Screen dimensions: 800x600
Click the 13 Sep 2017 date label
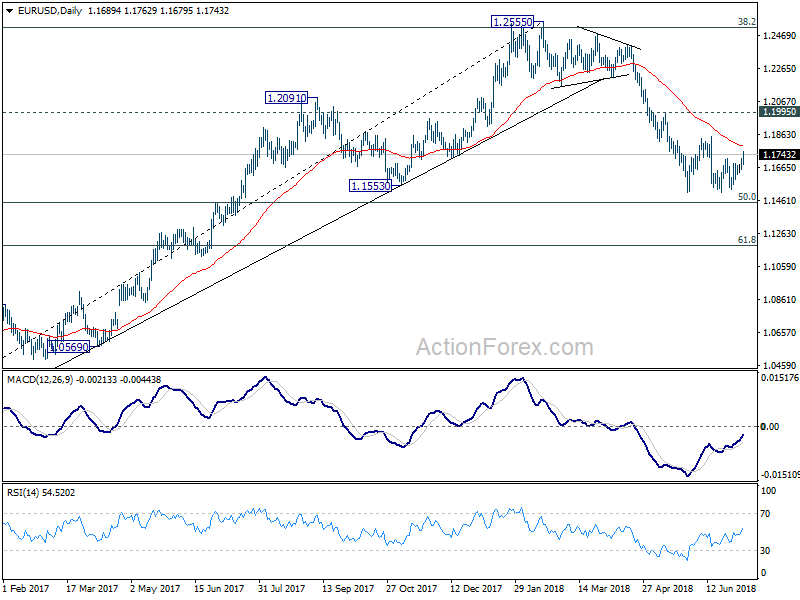pyautogui.click(x=347, y=588)
